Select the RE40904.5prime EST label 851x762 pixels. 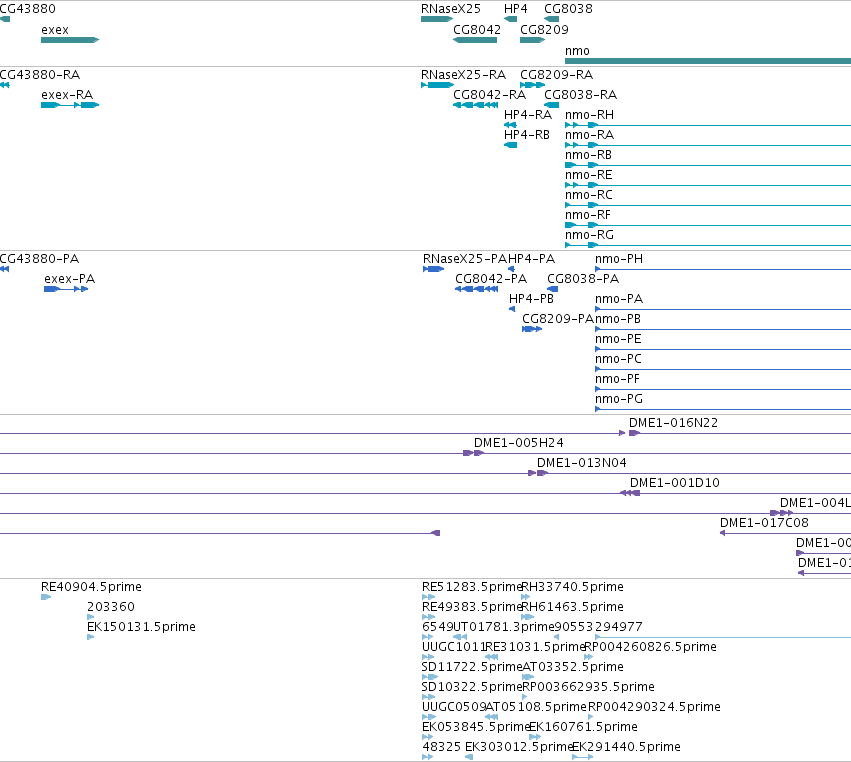91,587
